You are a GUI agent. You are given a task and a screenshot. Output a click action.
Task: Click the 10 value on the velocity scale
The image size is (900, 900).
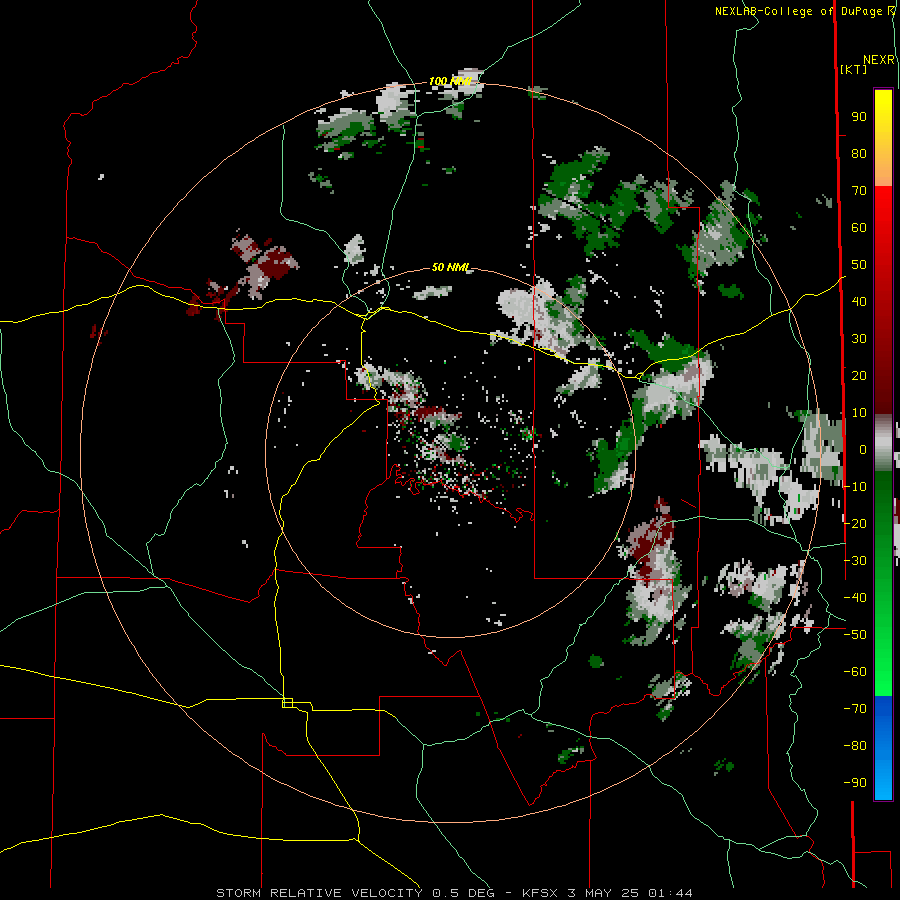(x=859, y=413)
